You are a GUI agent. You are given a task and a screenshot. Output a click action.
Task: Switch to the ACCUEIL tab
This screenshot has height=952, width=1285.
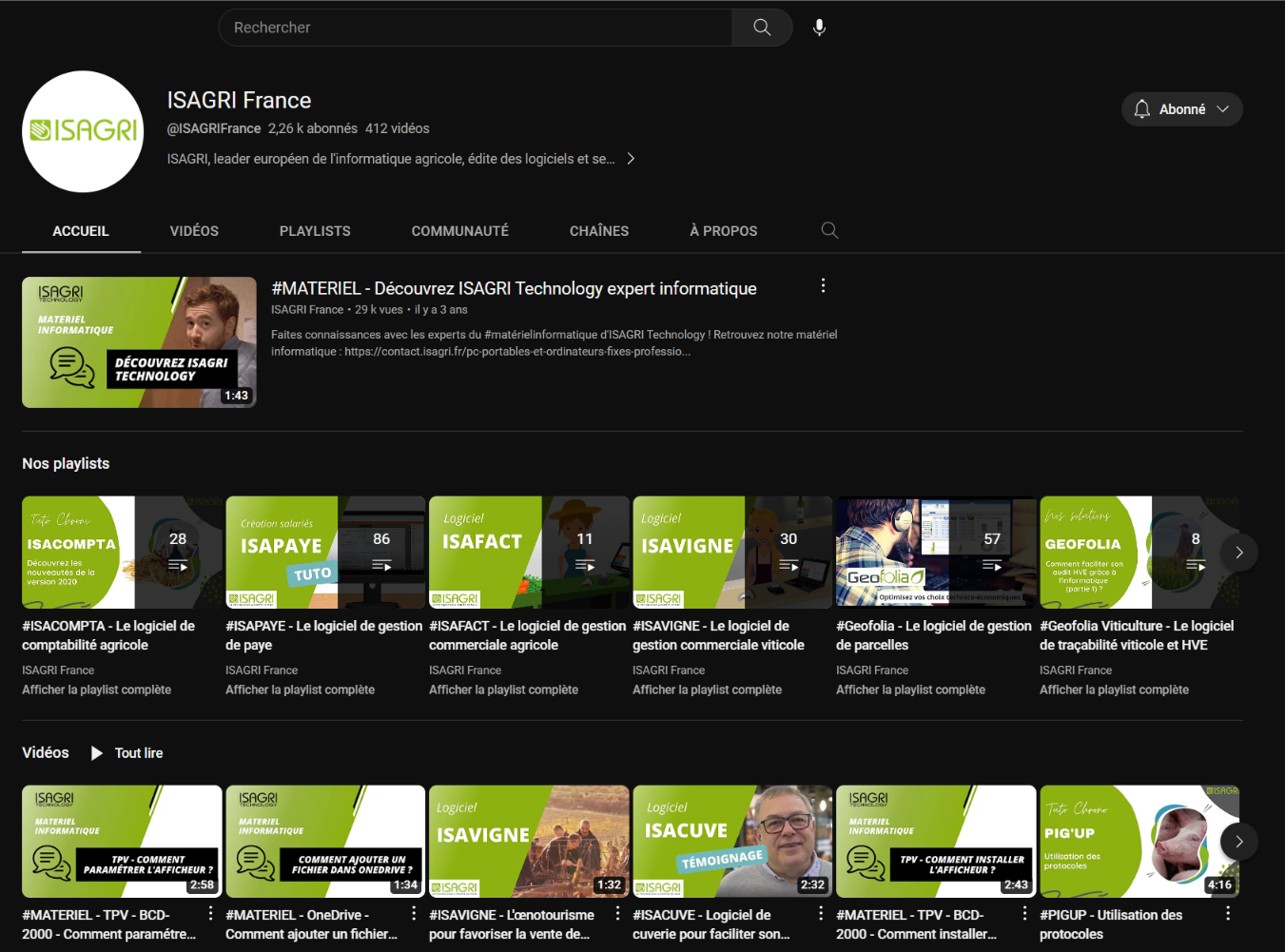pos(81,231)
